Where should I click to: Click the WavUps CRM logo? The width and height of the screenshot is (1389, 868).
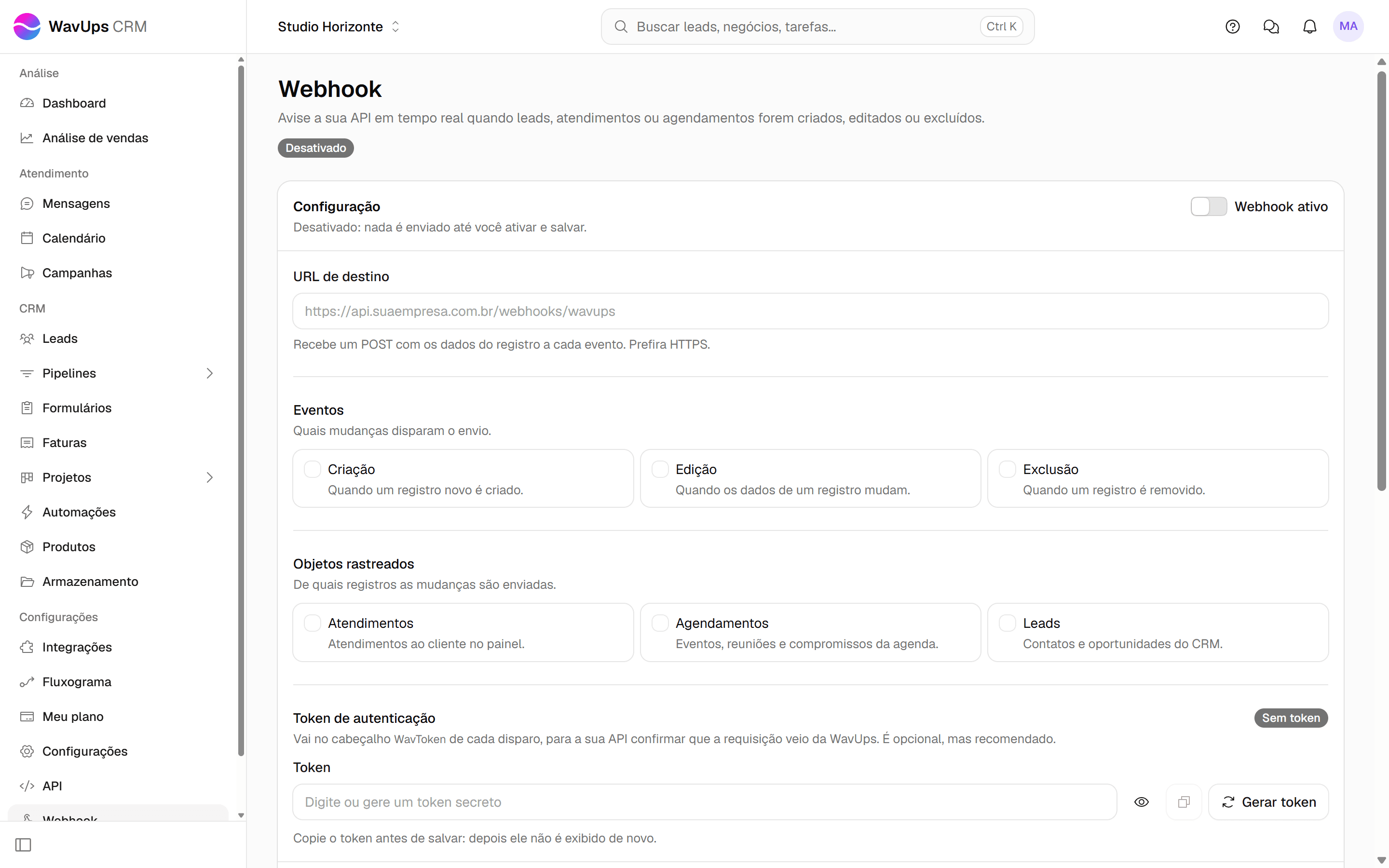[x=81, y=27]
